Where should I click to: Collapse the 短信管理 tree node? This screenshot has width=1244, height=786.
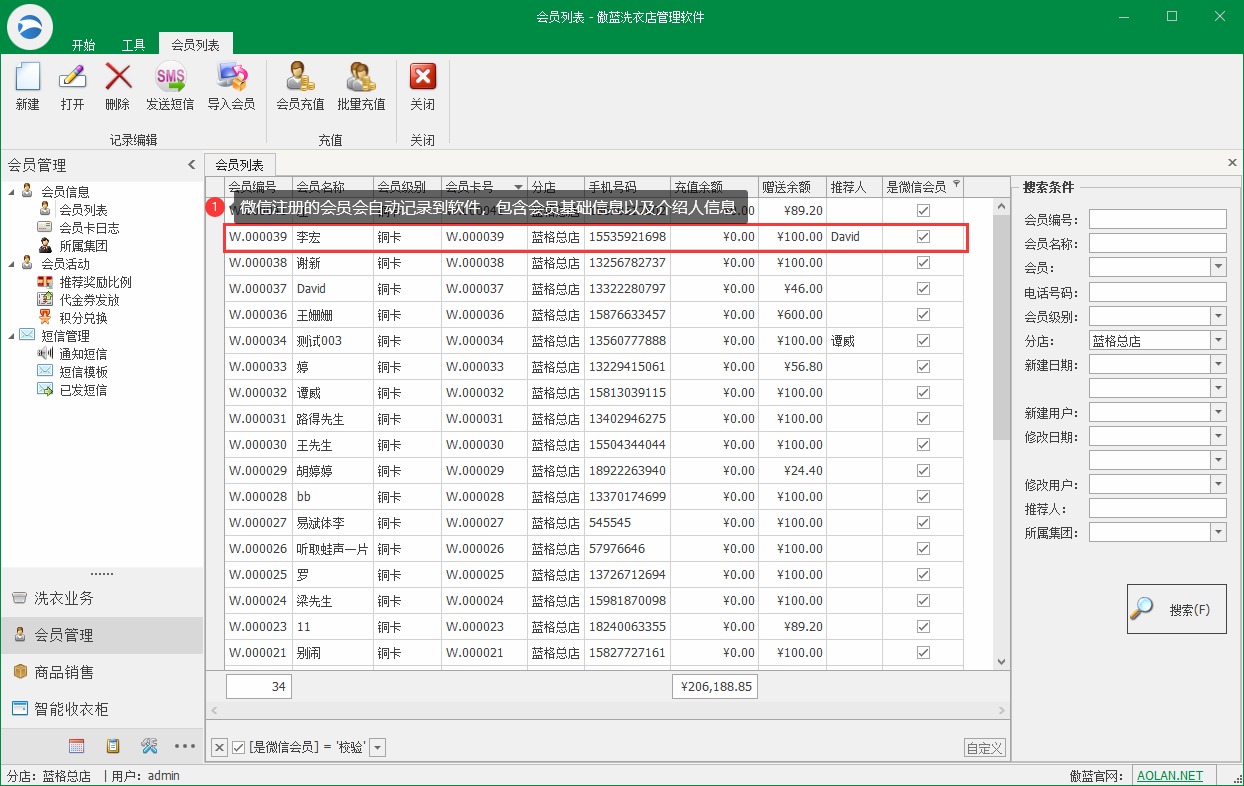pyautogui.click(x=11, y=335)
